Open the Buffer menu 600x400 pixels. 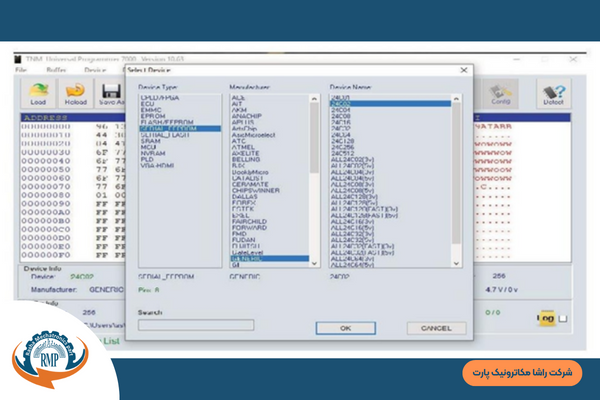pos(56,71)
